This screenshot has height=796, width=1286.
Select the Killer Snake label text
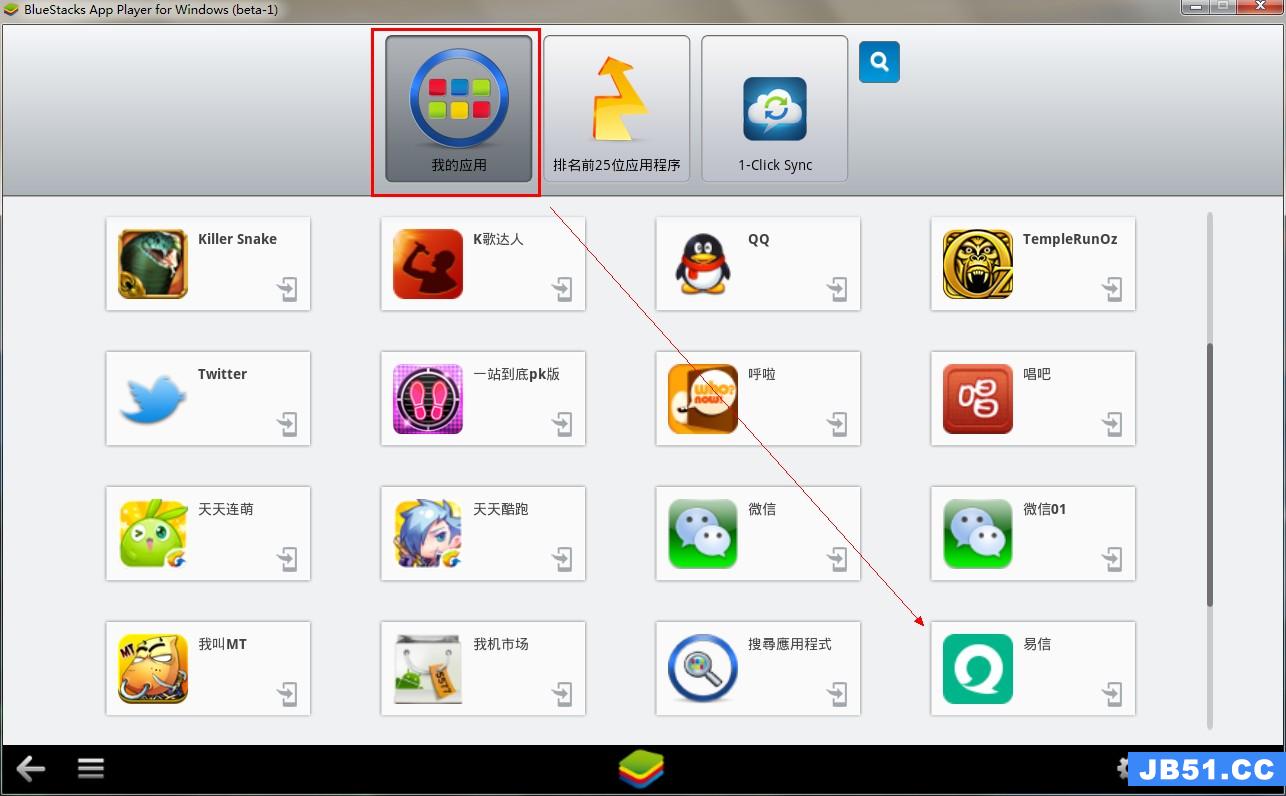click(x=237, y=239)
